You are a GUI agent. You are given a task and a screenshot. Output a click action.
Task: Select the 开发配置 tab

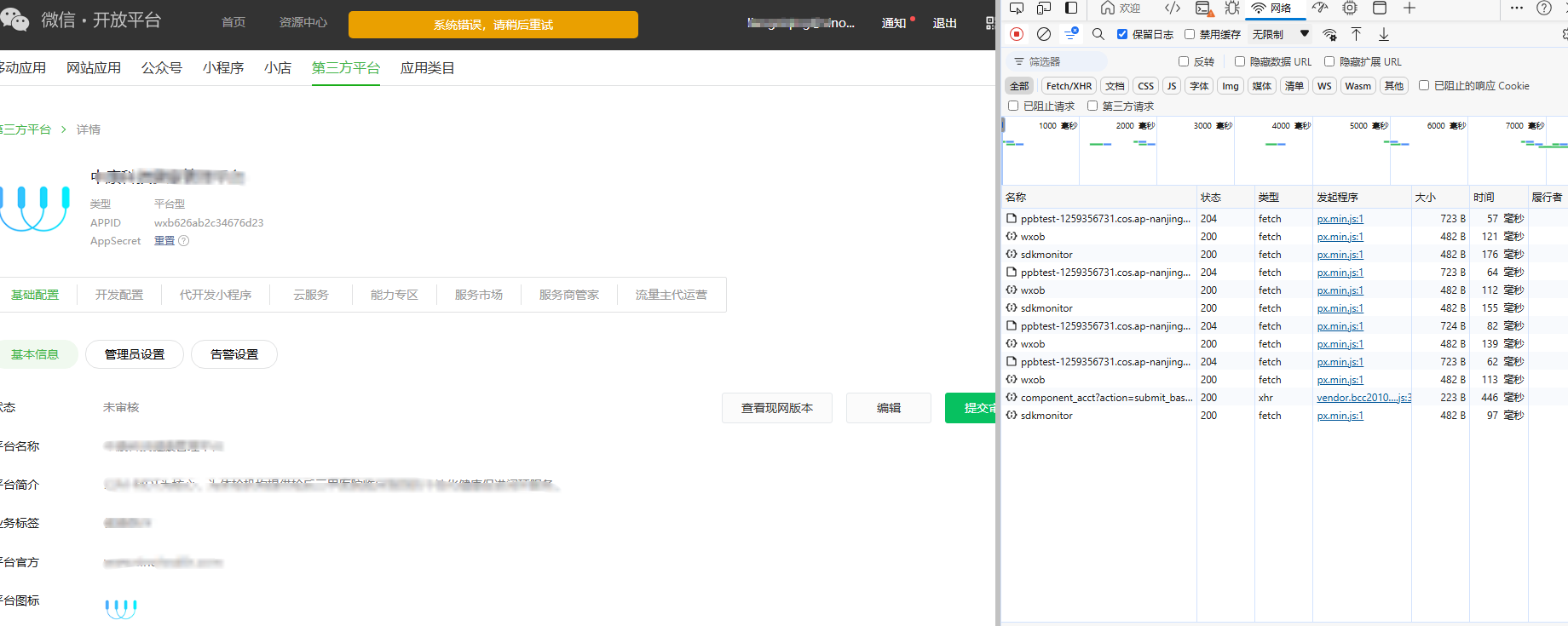pos(119,295)
